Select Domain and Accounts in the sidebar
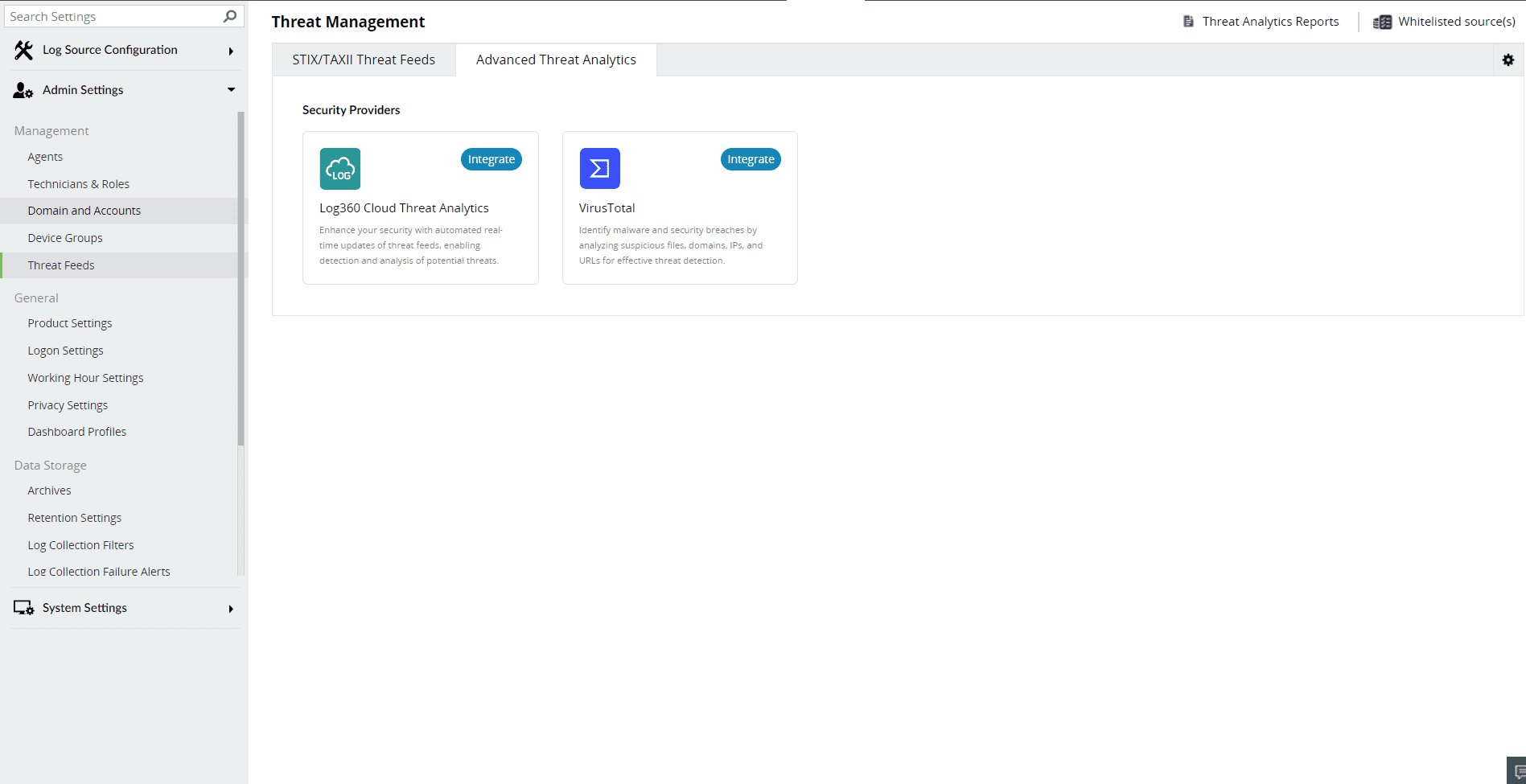This screenshot has height=784, width=1526. pos(84,210)
